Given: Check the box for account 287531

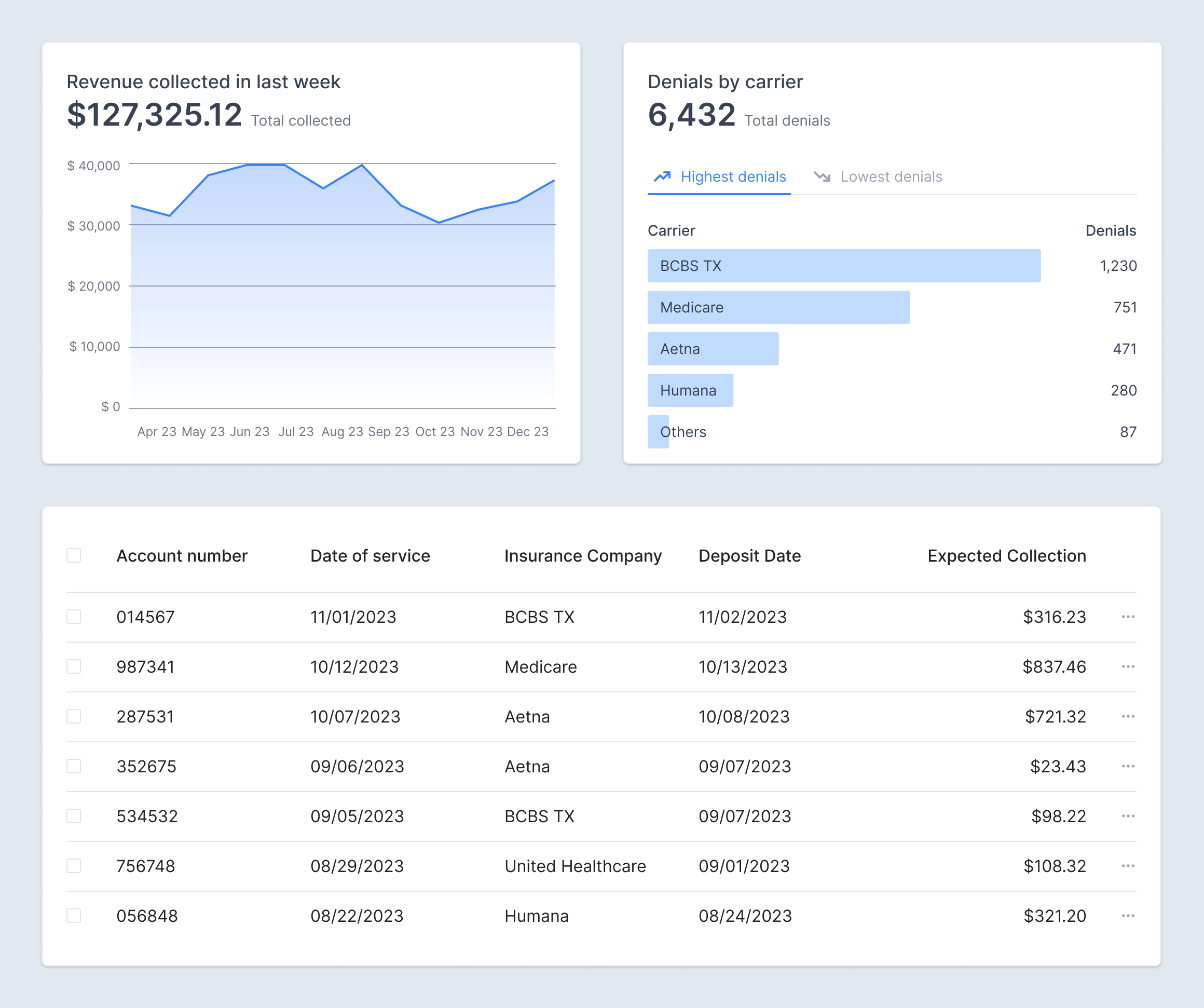Looking at the screenshot, I should pos(74,717).
